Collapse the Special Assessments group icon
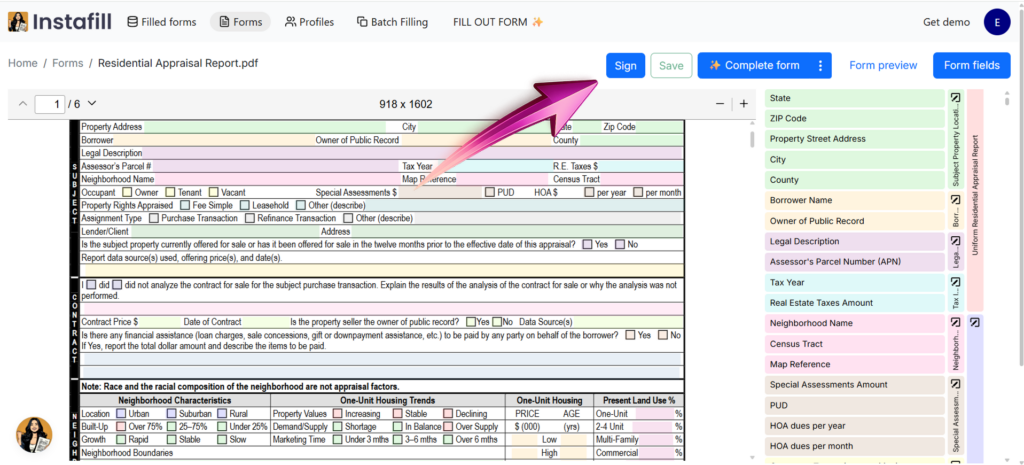 click(955, 384)
